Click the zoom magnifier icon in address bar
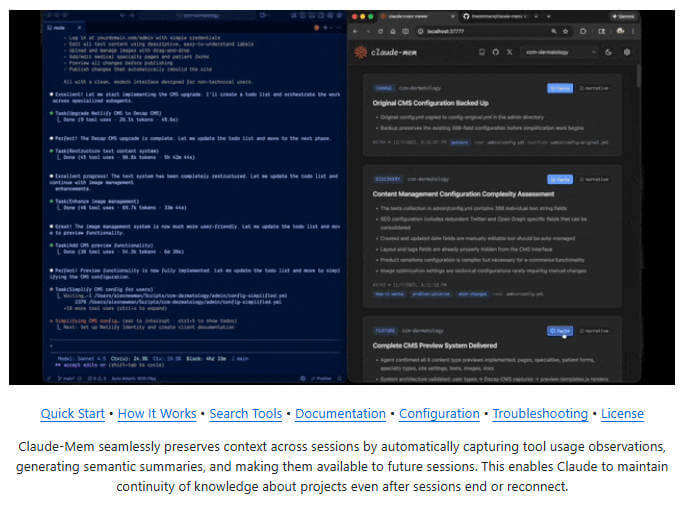690x510 pixels. pyautogui.click(x=554, y=31)
